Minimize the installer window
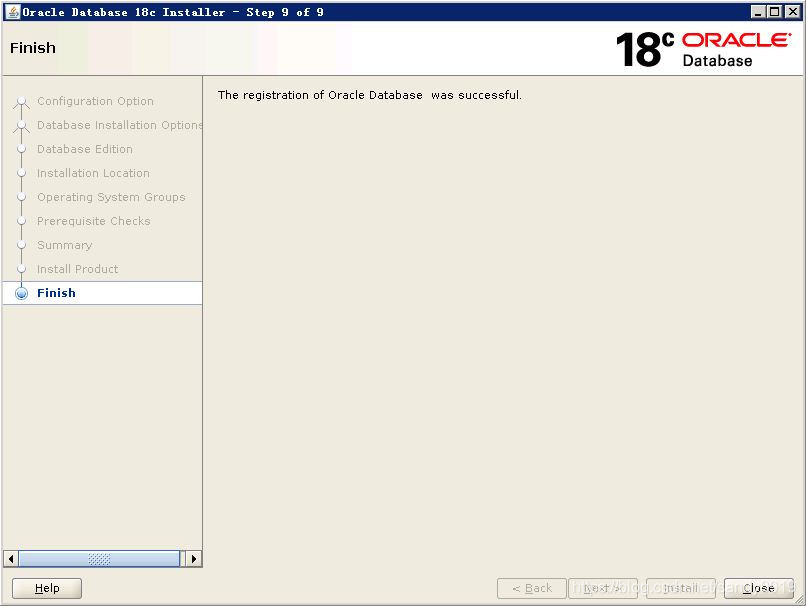Screen dimensions: 806x606 758,12
